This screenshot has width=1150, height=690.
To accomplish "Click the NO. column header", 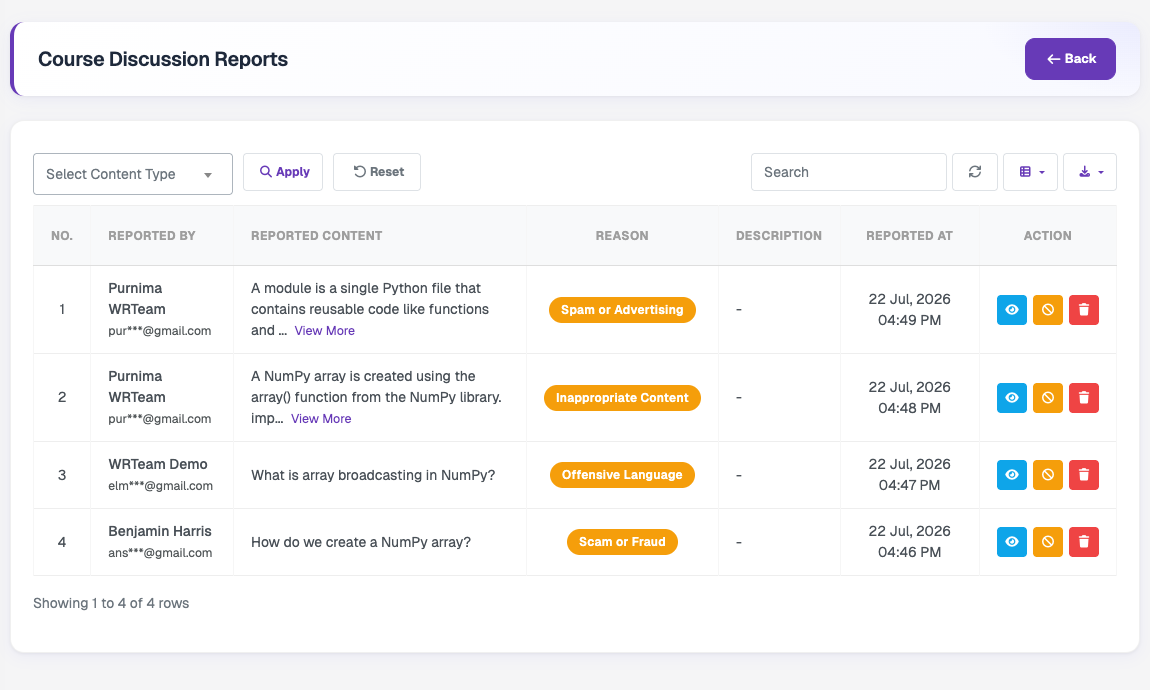I will (x=62, y=235).
